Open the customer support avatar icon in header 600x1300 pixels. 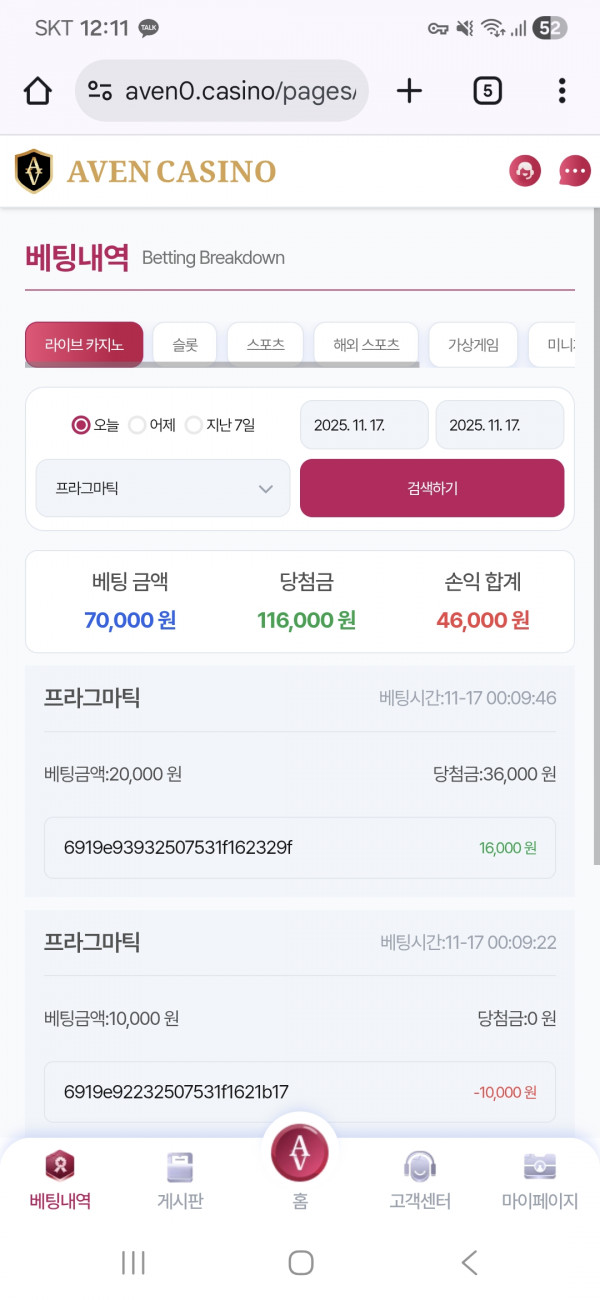point(524,171)
